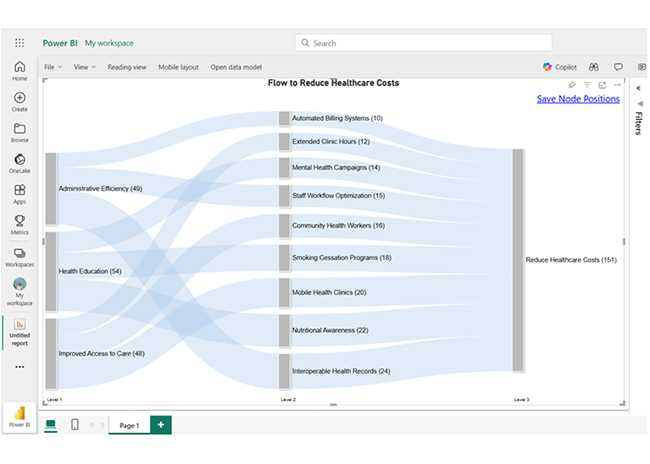This screenshot has width=650, height=464.
Task: Enter focus mode on the chart
Action: [602, 85]
